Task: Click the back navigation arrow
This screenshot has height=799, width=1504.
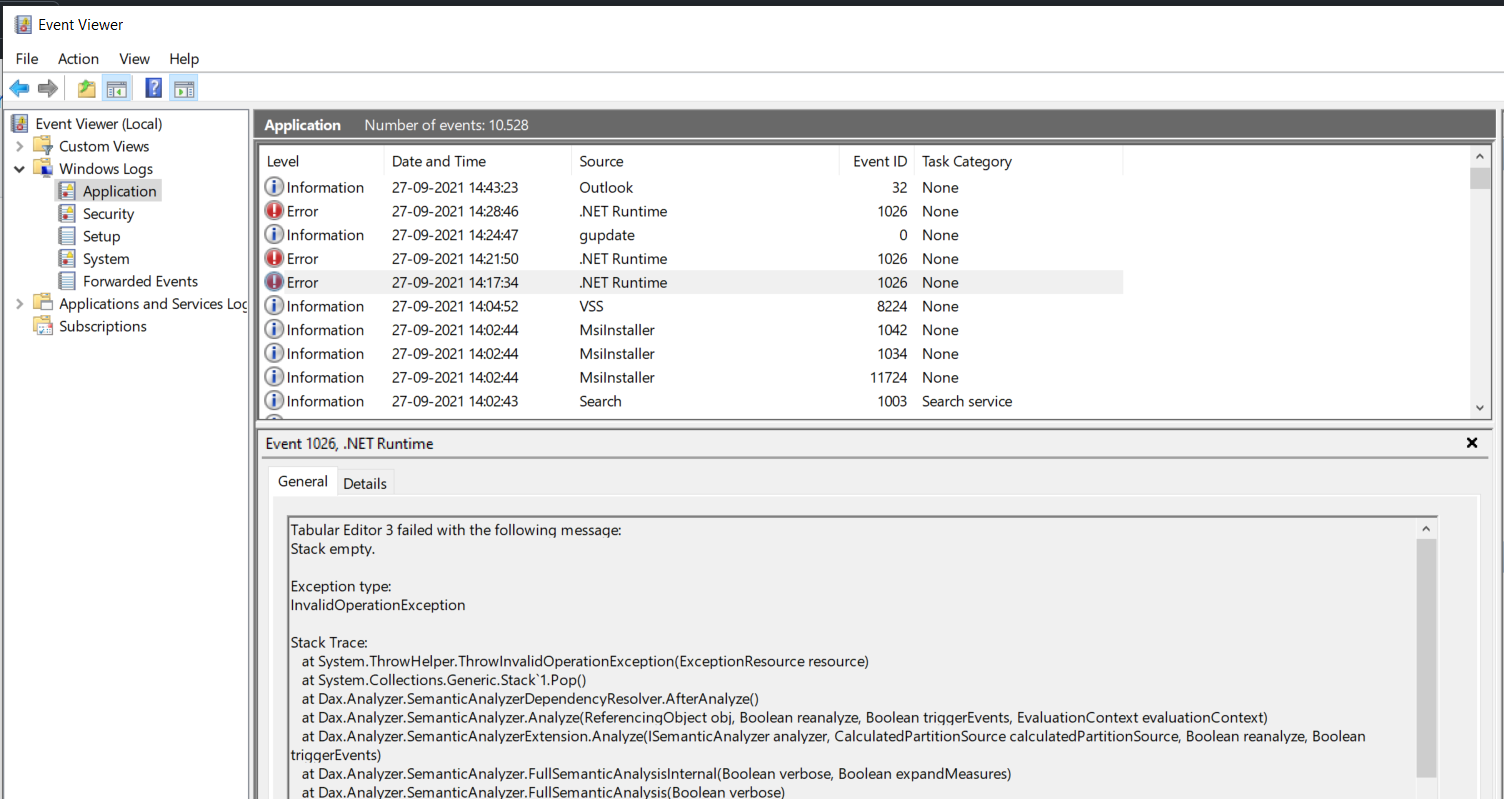Action: tap(19, 88)
